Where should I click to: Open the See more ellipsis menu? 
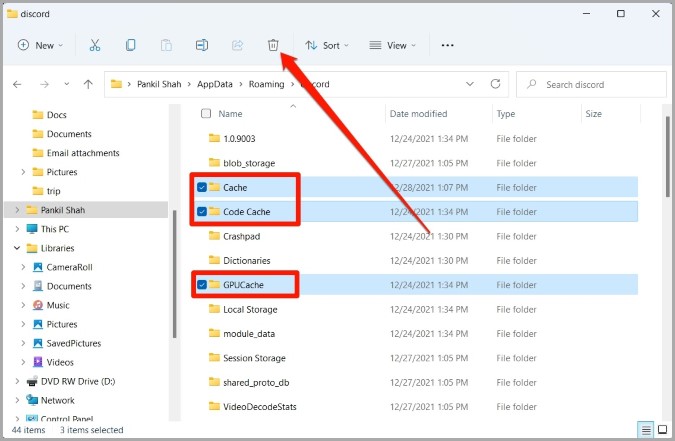447,45
